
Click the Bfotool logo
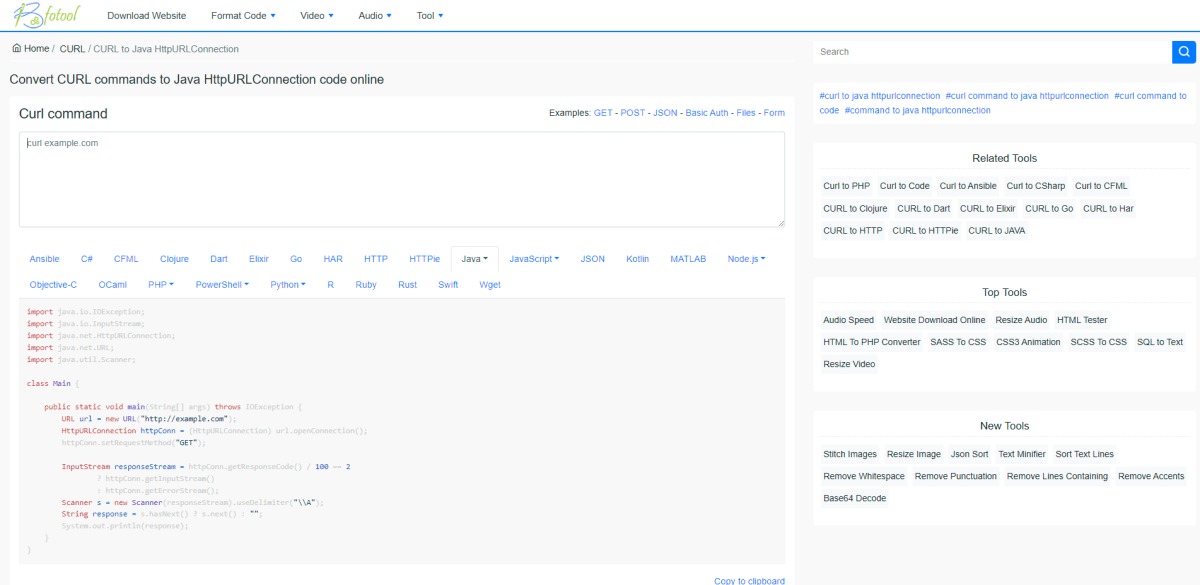[x=45, y=15]
